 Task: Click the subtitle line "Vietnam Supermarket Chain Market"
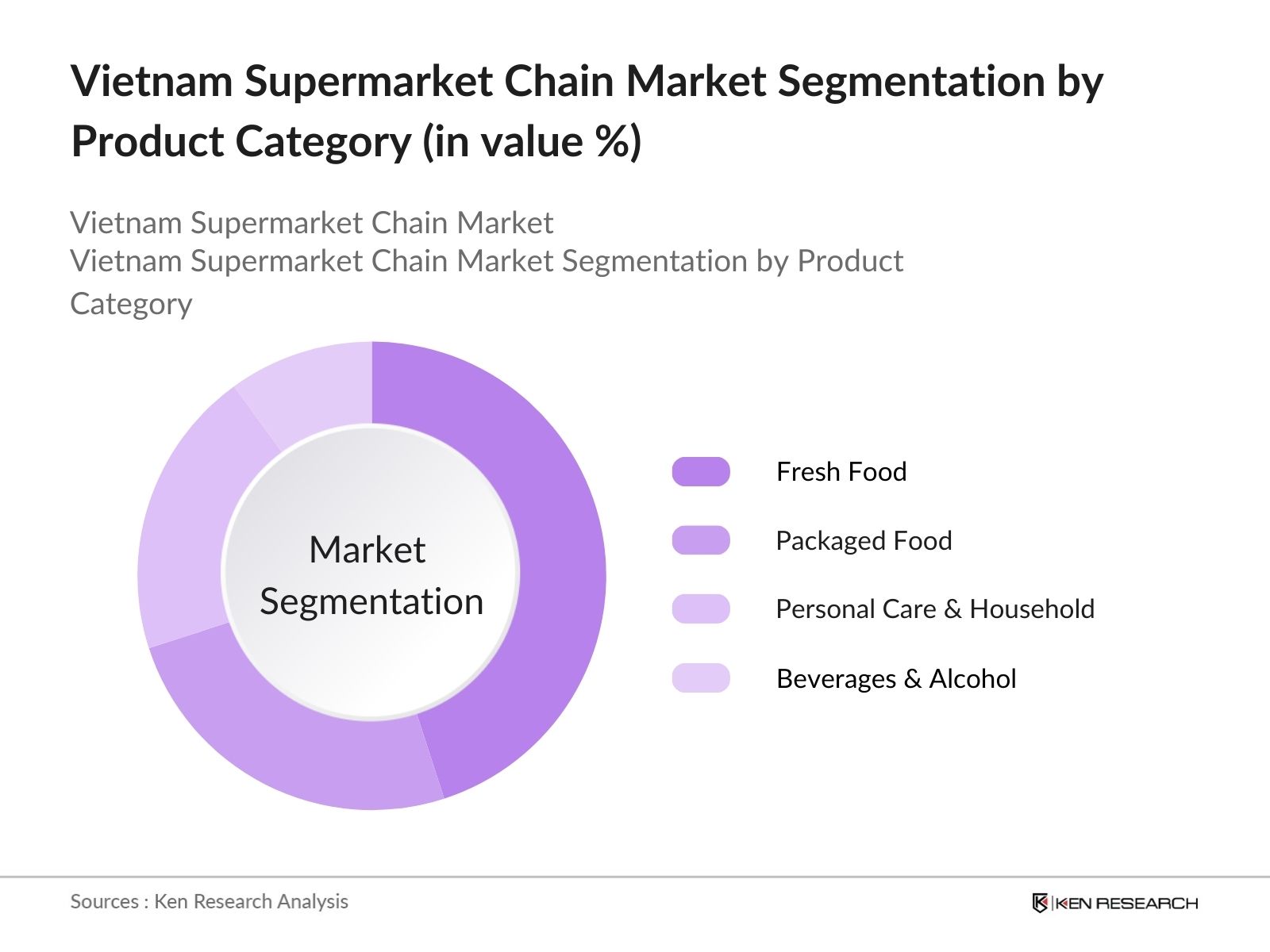point(311,223)
